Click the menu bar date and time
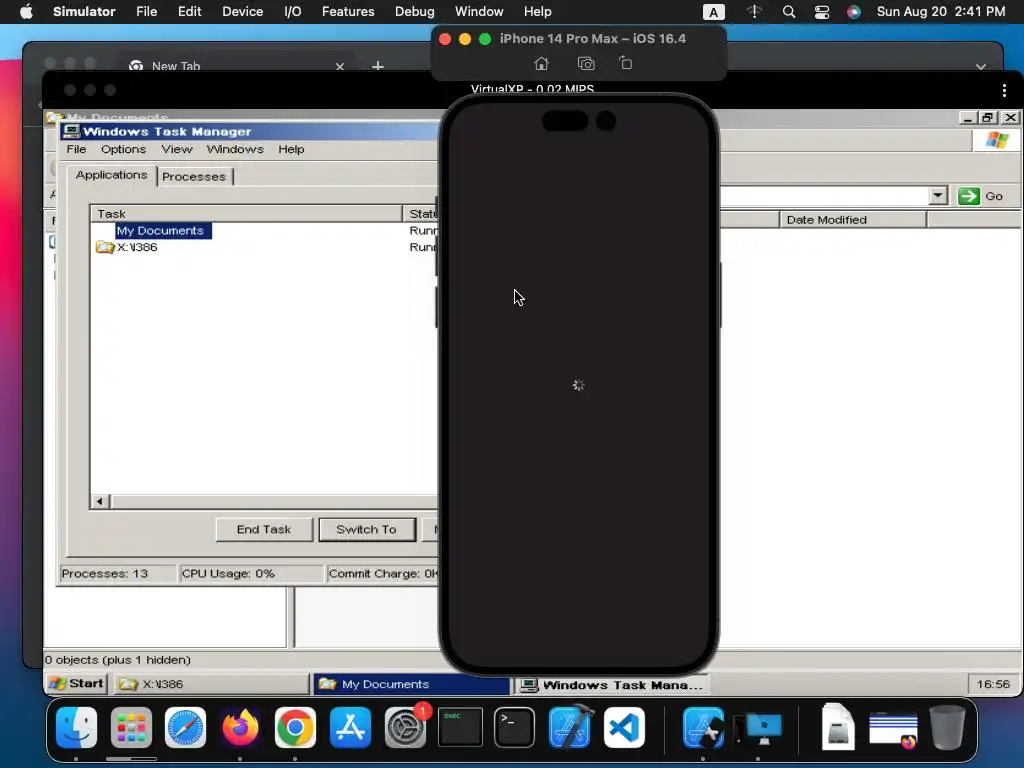This screenshot has width=1024, height=768. 940,12
